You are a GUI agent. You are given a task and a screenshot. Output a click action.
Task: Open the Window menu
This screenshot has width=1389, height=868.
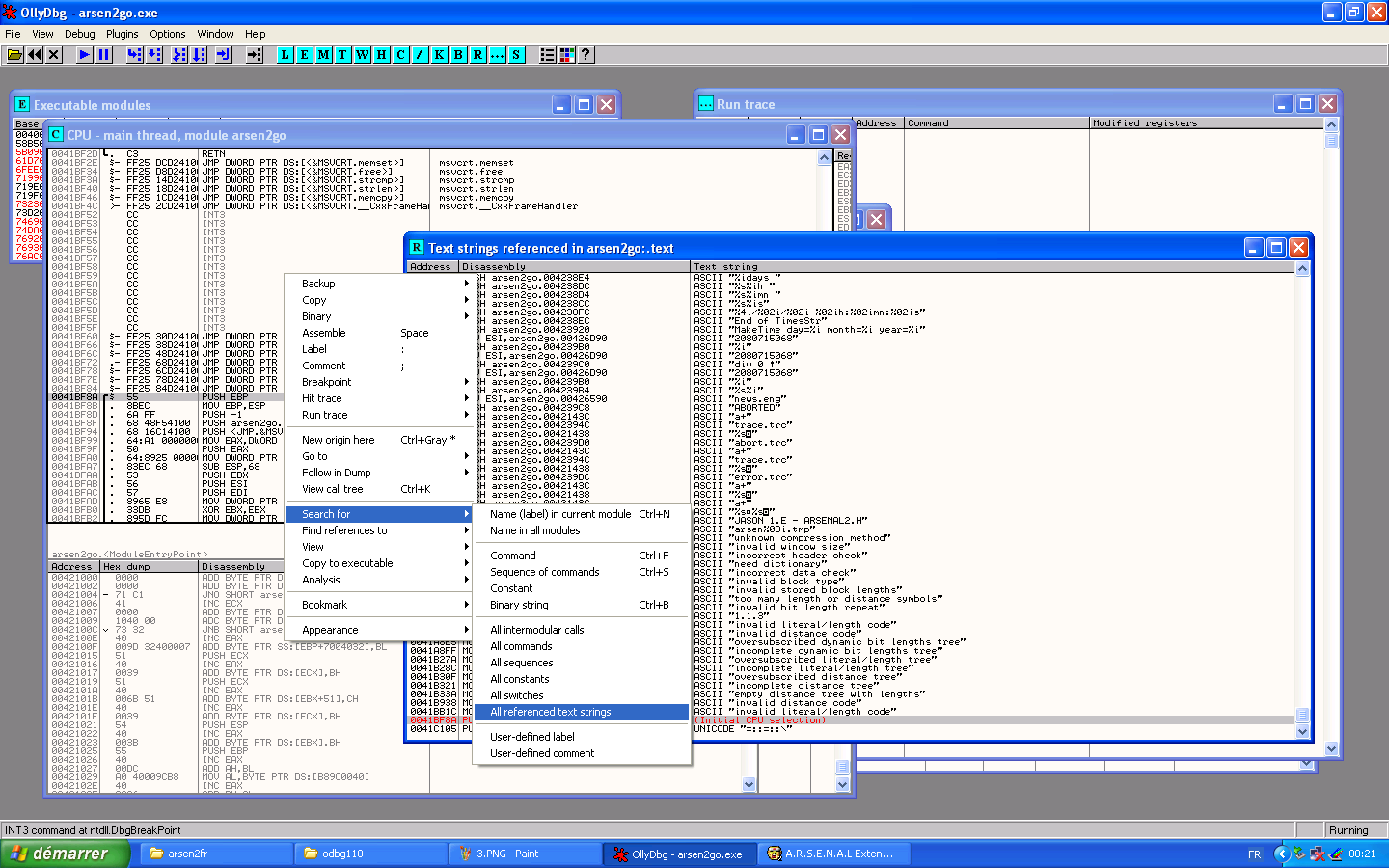pyautogui.click(x=215, y=34)
